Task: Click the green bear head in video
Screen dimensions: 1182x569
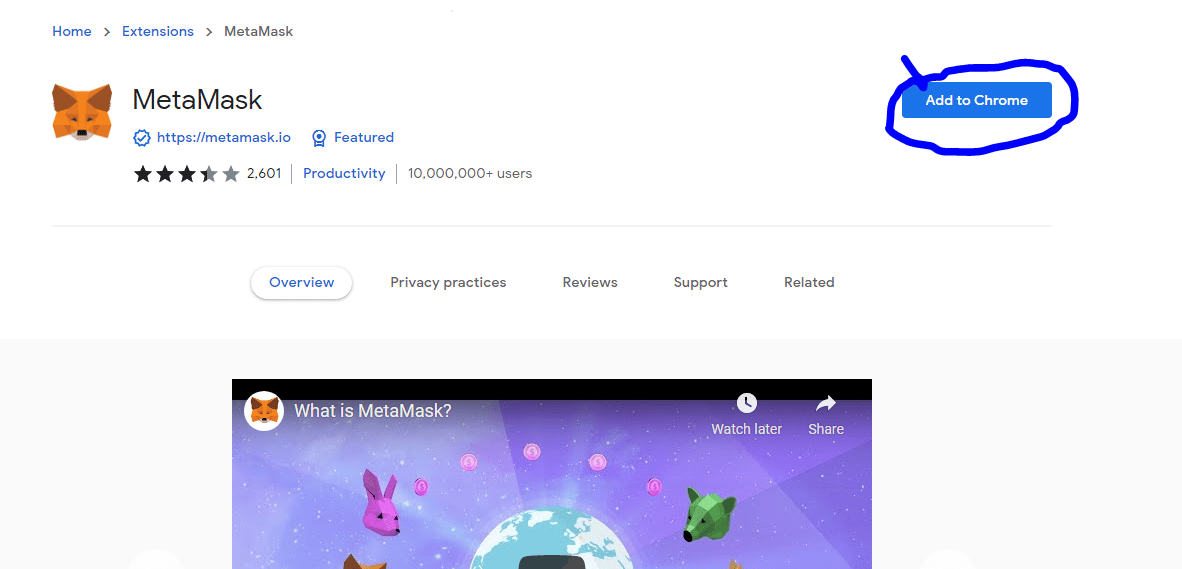Action: click(710, 513)
